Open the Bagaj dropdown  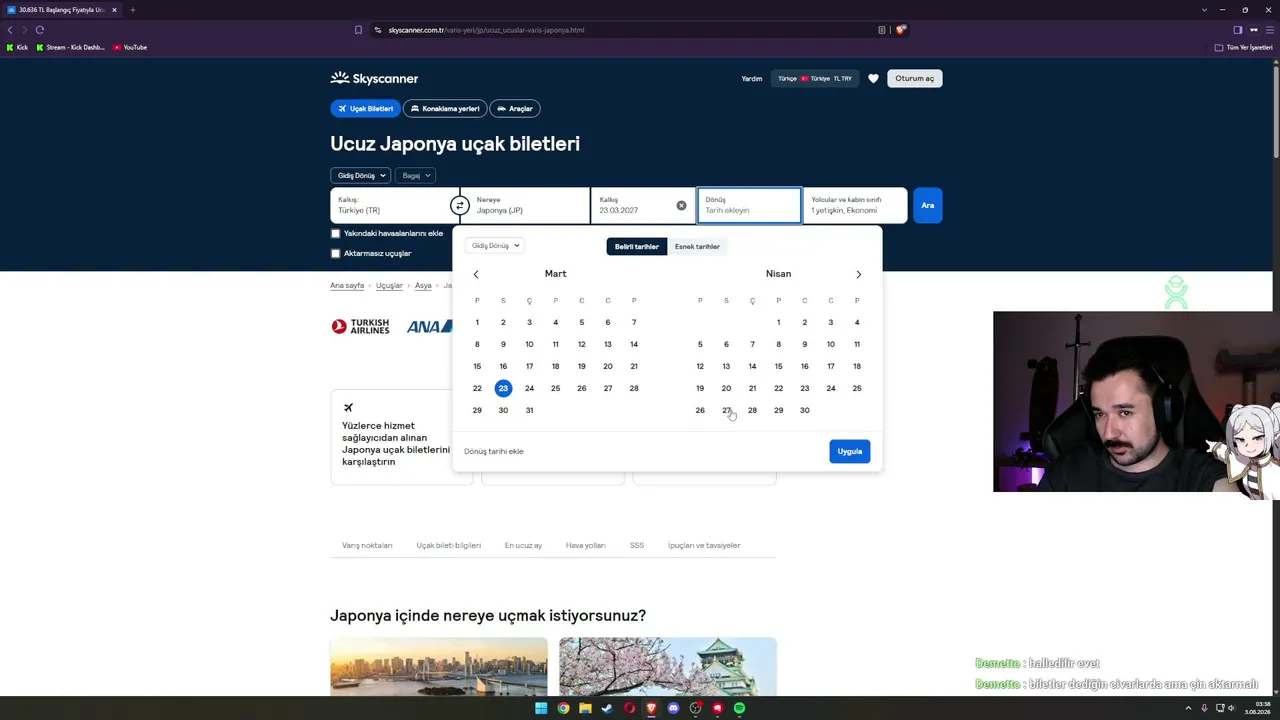point(415,175)
